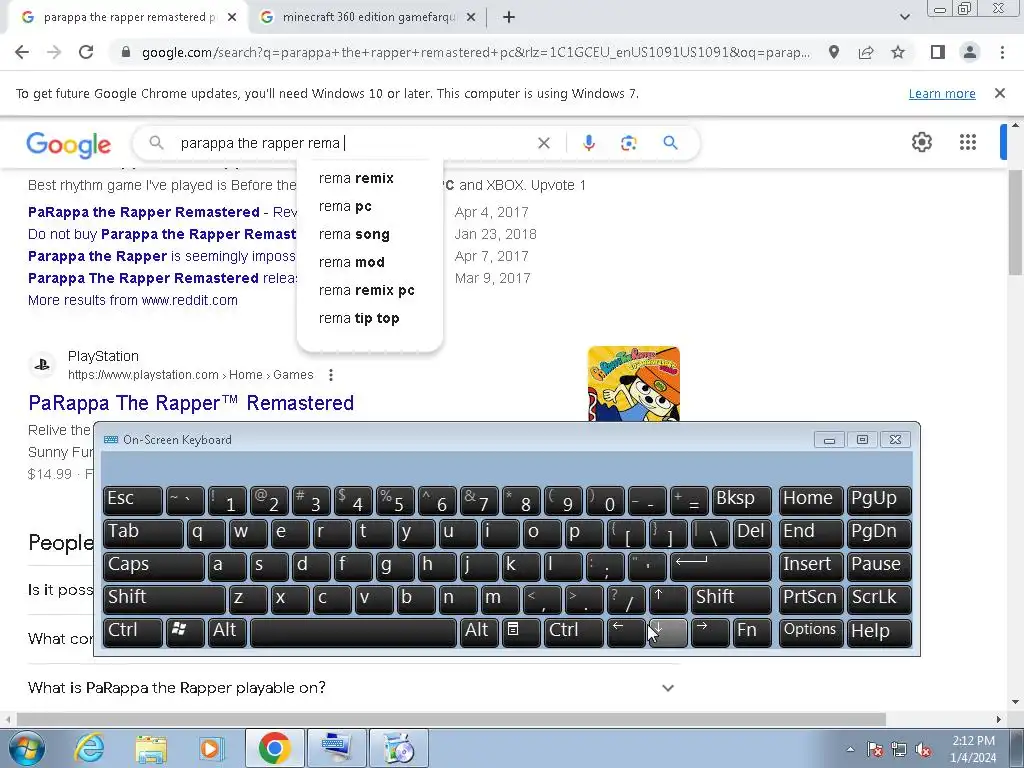The height and width of the screenshot is (768, 1024).
Task: Open 'PaRappa The Rapper™ Remastered' PlayStation link
Action: point(191,403)
